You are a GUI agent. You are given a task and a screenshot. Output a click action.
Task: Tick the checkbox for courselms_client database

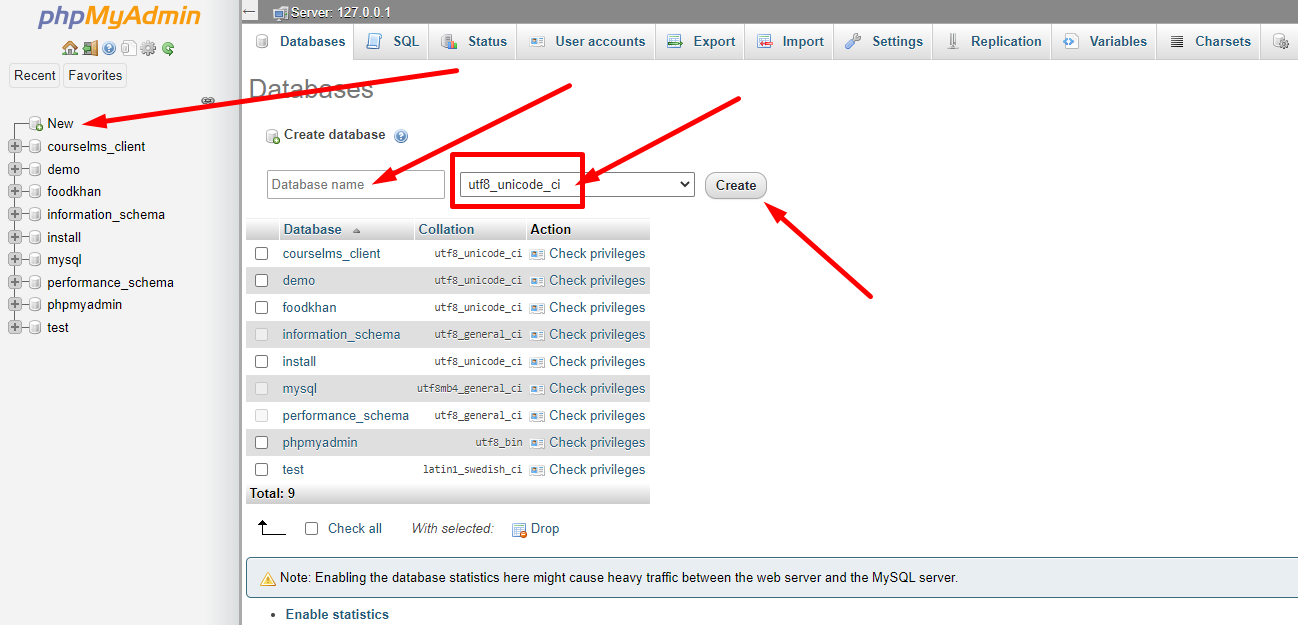click(261, 254)
